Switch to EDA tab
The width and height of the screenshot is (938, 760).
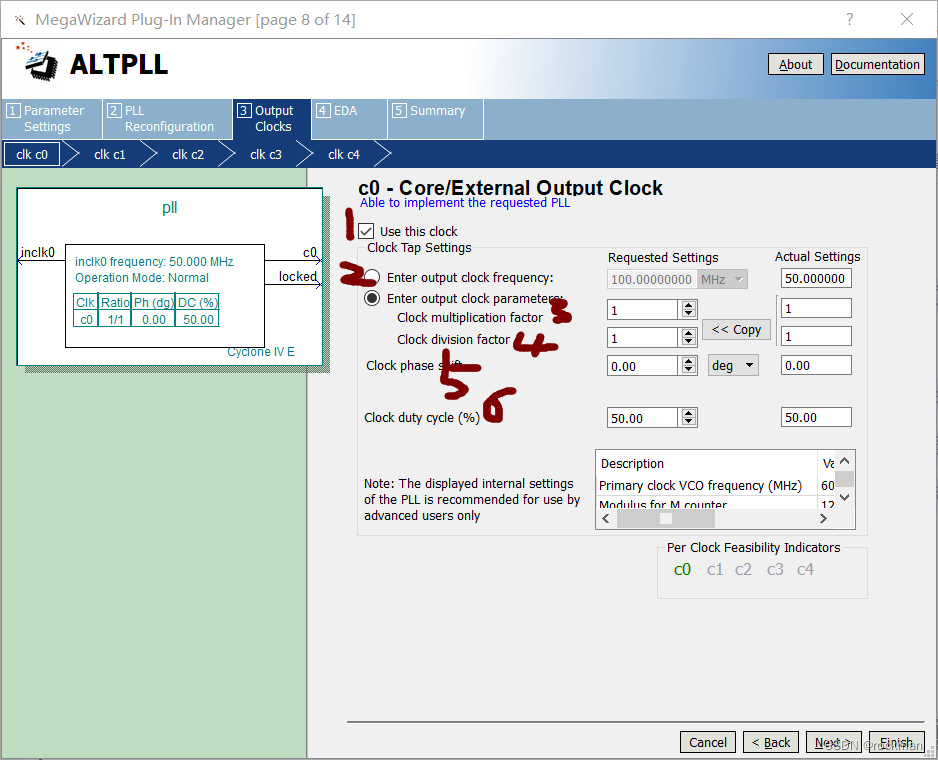[349, 118]
